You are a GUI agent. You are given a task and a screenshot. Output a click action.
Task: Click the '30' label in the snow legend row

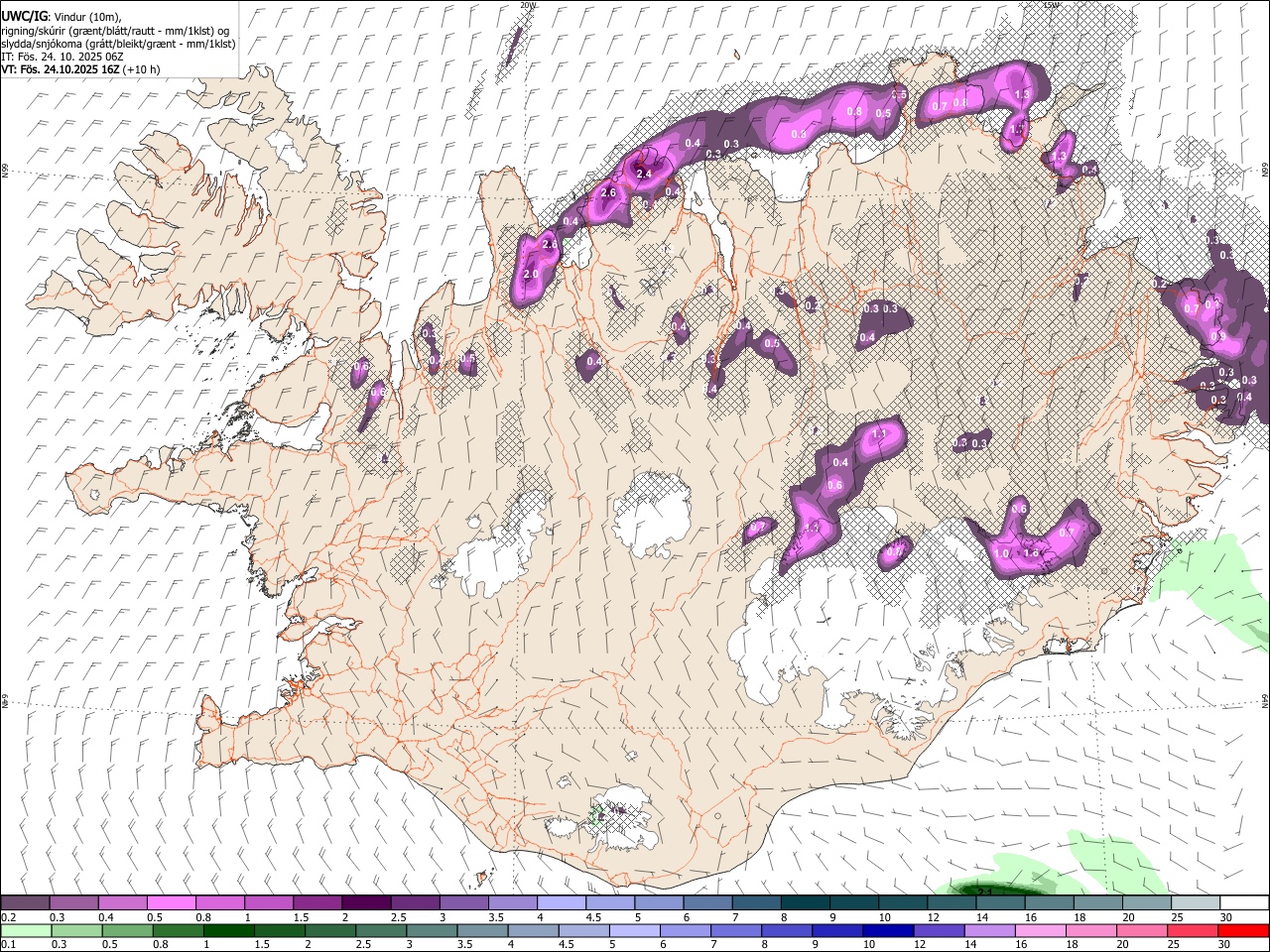1226,917
